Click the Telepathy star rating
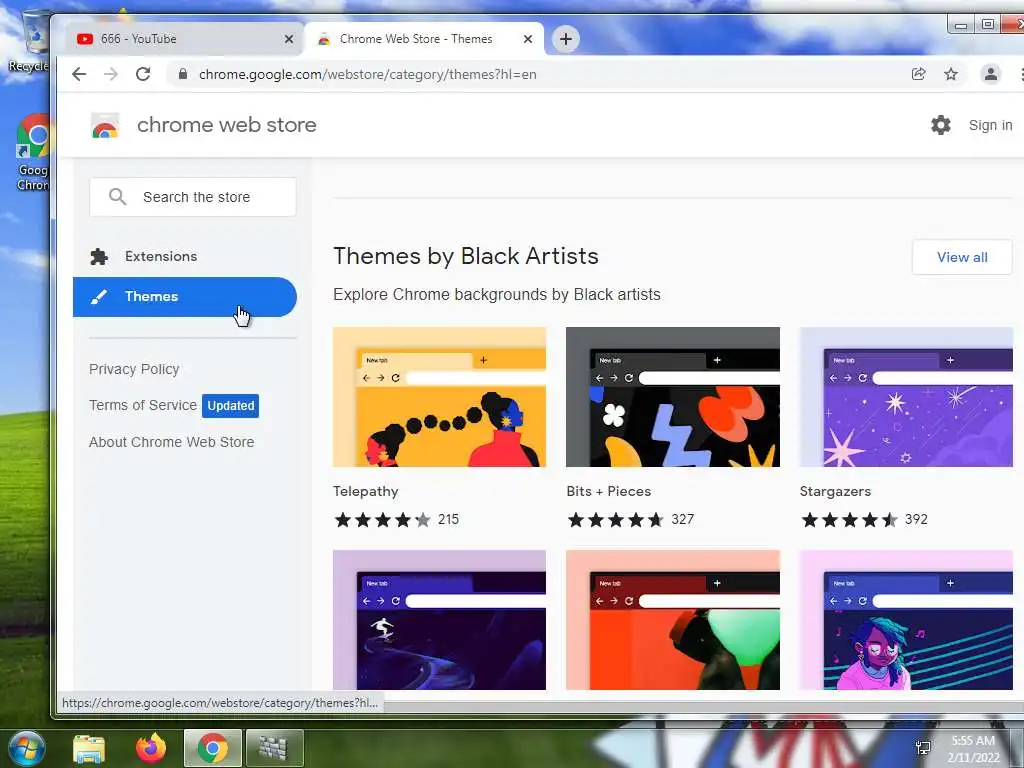The height and width of the screenshot is (768, 1024). (383, 520)
